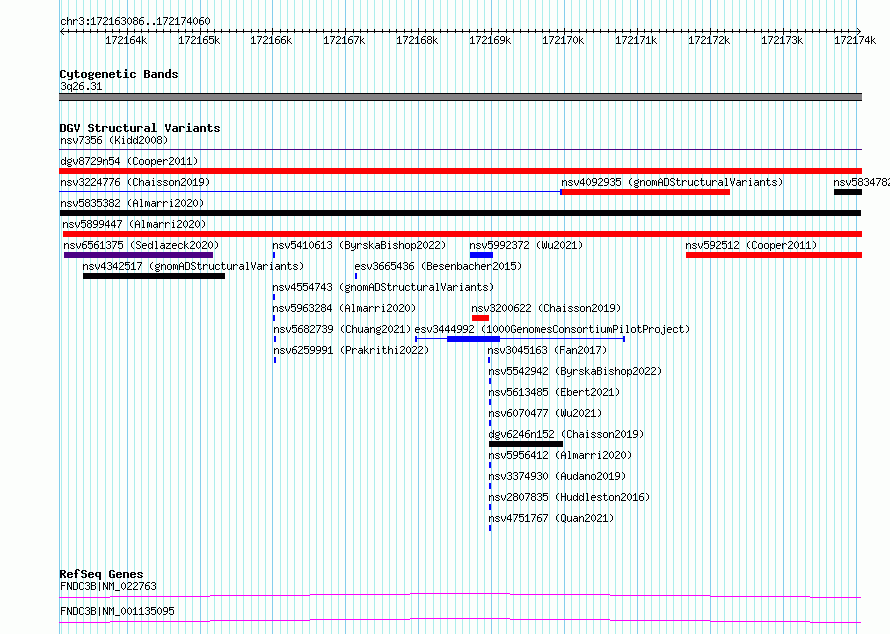Click nsv5963284 (Almarri2020) label
This screenshot has height=634, width=890.
345,308
